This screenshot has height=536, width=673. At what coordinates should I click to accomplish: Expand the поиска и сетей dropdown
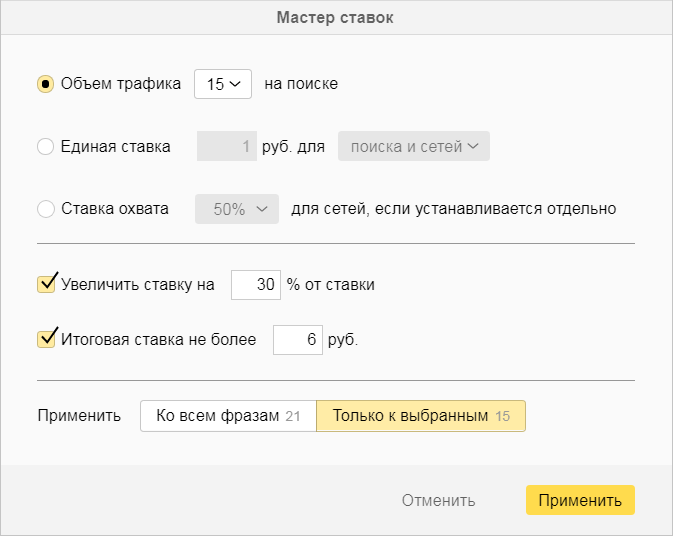click(414, 147)
